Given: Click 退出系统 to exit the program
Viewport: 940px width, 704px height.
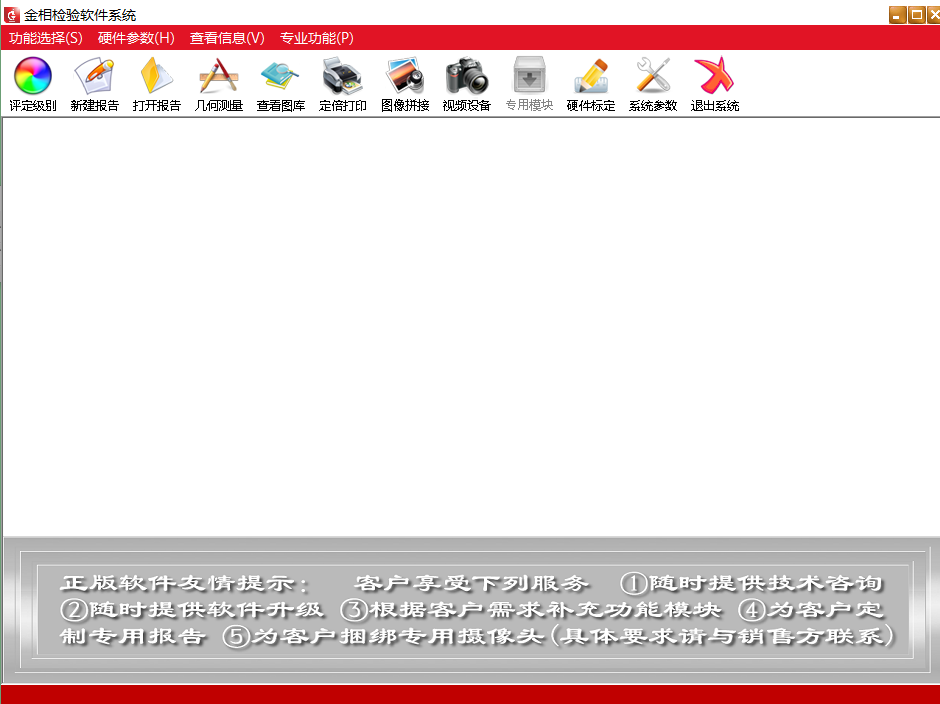Looking at the screenshot, I should (714, 77).
